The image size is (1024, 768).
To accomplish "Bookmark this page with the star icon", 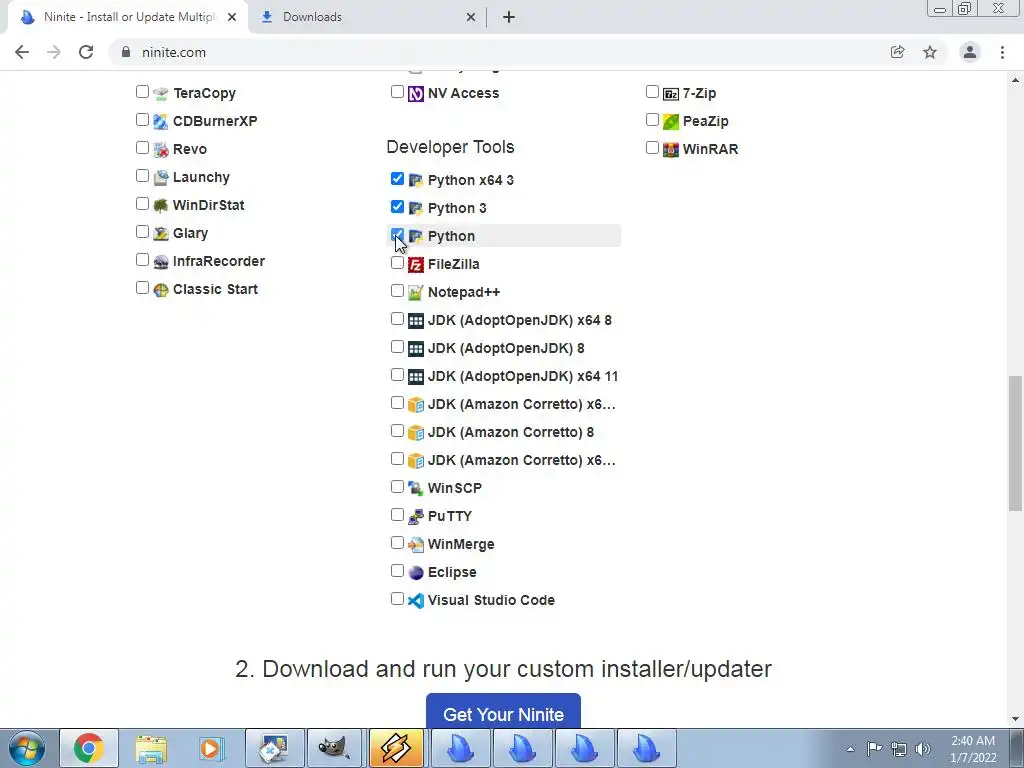I will 930,52.
